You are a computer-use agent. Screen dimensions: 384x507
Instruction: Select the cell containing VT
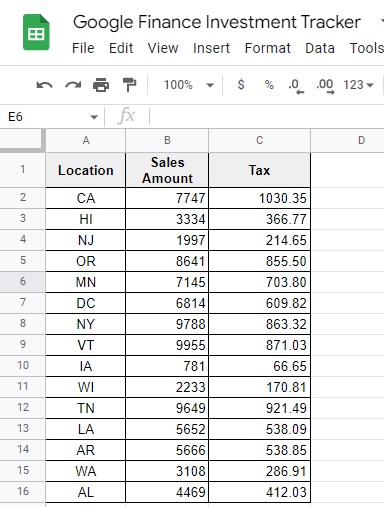click(x=86, y=345)
